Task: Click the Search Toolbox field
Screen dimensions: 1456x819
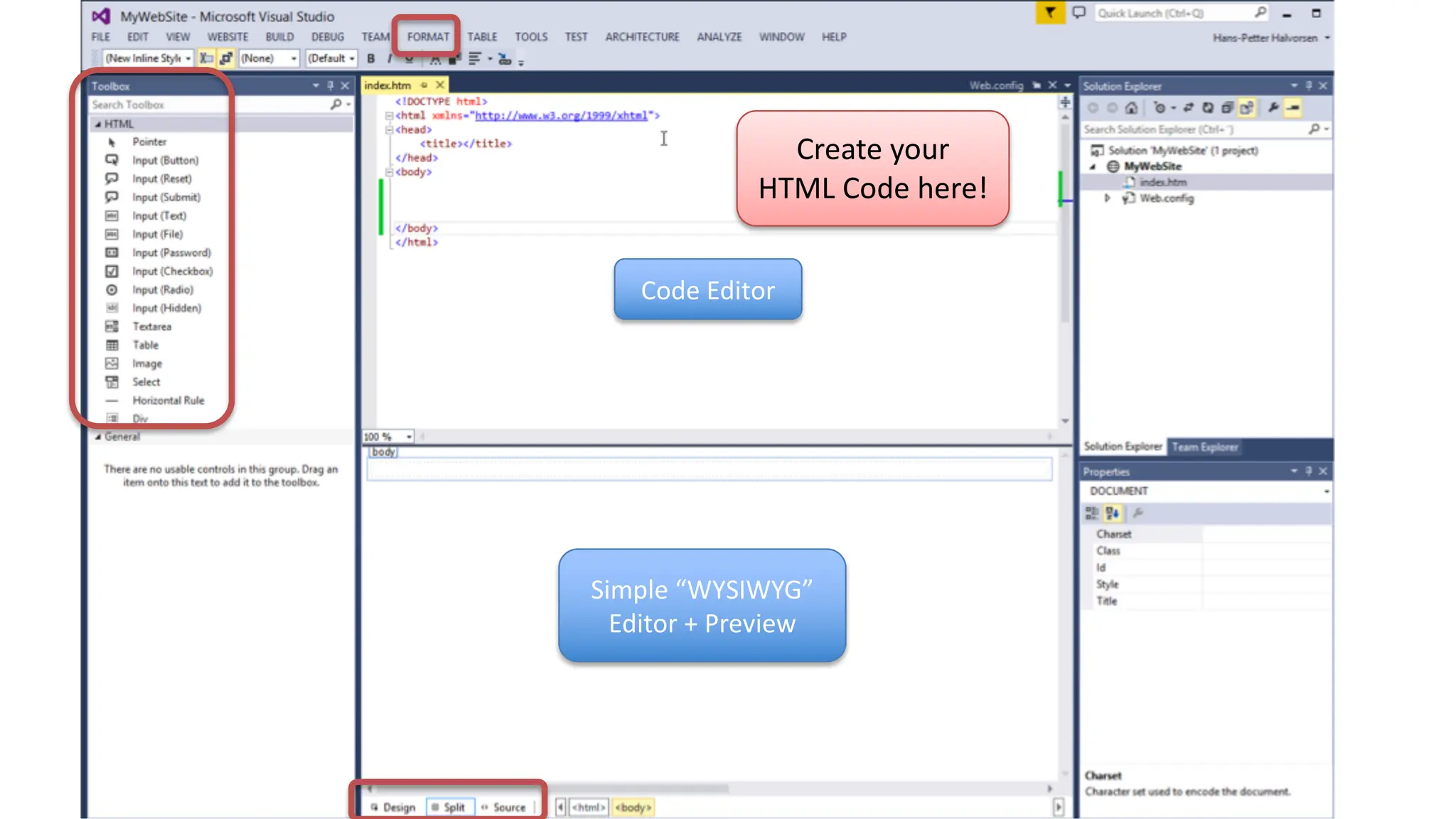Action: pyautogui.click(x=220, y=105)
